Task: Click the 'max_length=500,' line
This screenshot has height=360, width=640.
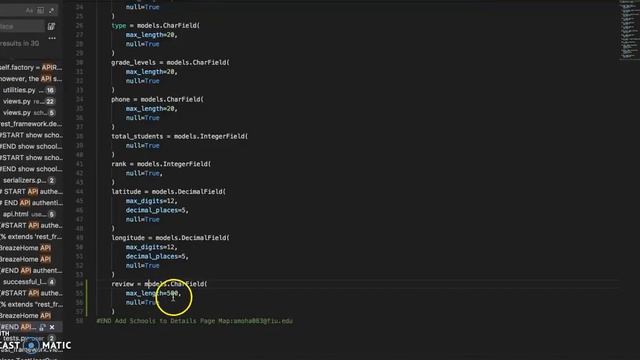Action: (x=153, y=293)
